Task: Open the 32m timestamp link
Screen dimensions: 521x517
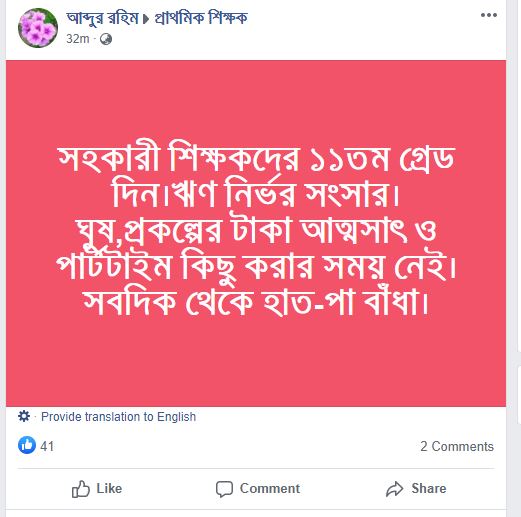Action: click(78, 39)
